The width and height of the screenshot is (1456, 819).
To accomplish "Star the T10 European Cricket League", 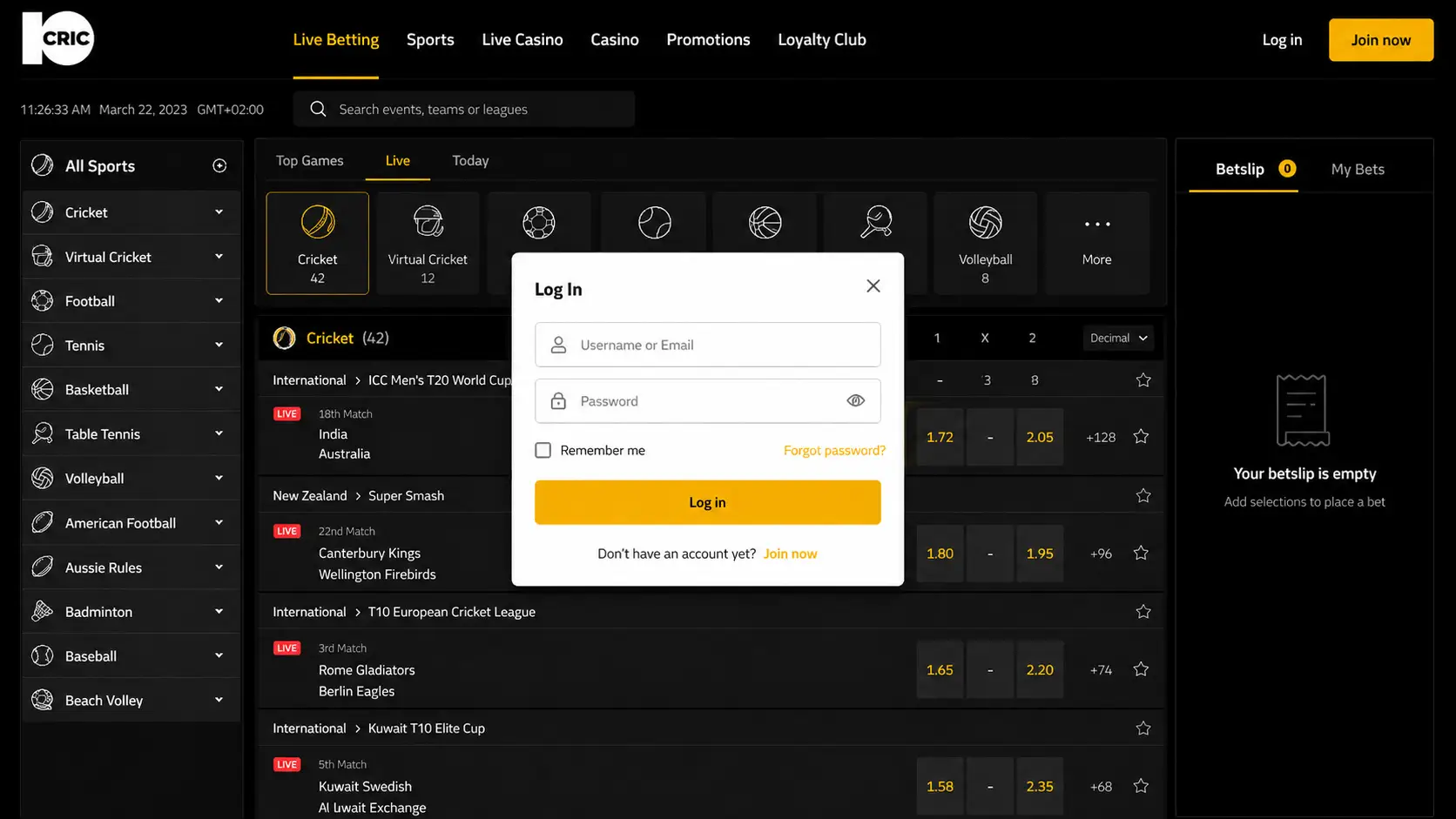I will click(x=1143, y=612).
